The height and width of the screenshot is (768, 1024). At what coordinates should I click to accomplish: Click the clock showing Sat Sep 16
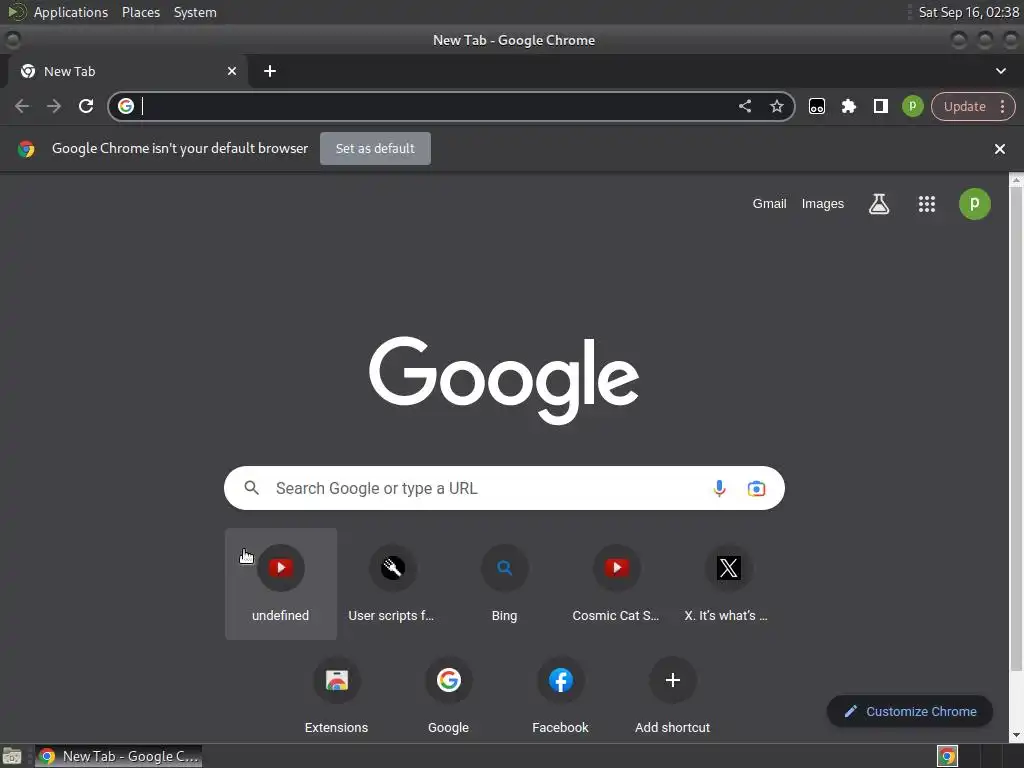(x=968, y=12)
